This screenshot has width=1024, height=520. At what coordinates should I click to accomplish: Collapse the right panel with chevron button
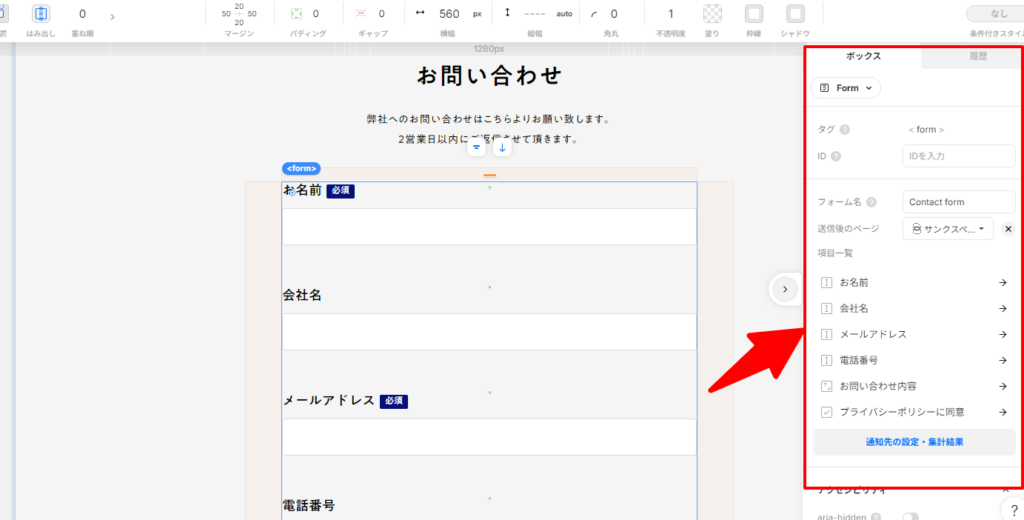point(785,289)
